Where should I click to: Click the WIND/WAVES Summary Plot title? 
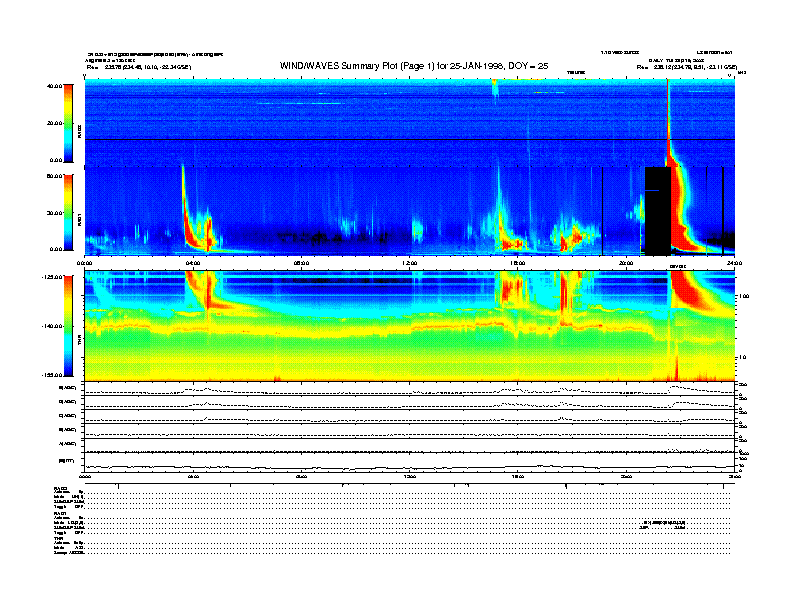414,66
